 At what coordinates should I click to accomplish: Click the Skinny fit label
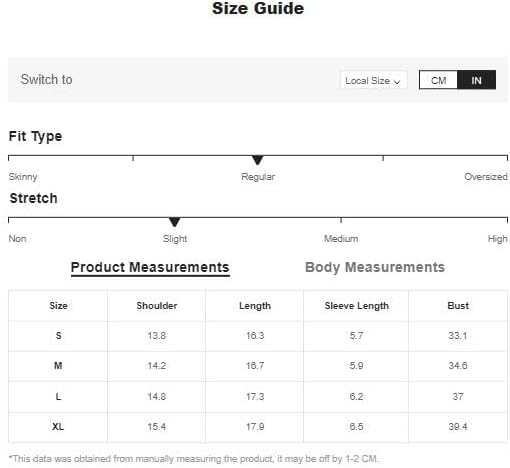pyautogui.click(x=23, y=177)
